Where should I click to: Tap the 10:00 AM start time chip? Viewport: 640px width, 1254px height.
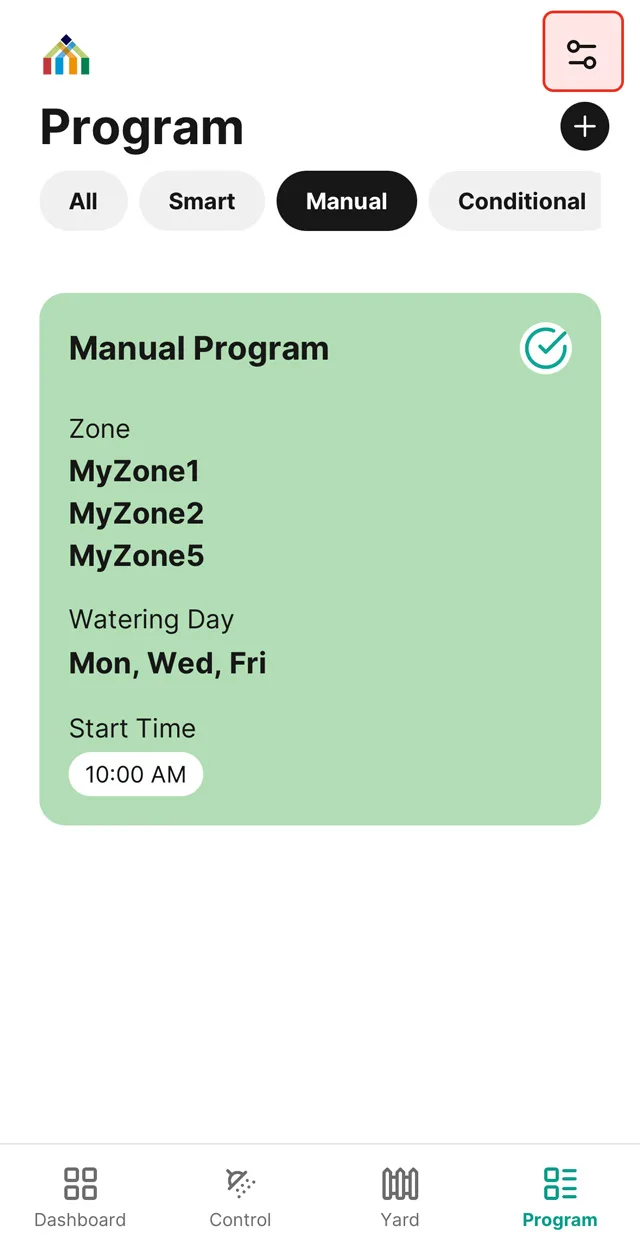(x=135, y=774)
